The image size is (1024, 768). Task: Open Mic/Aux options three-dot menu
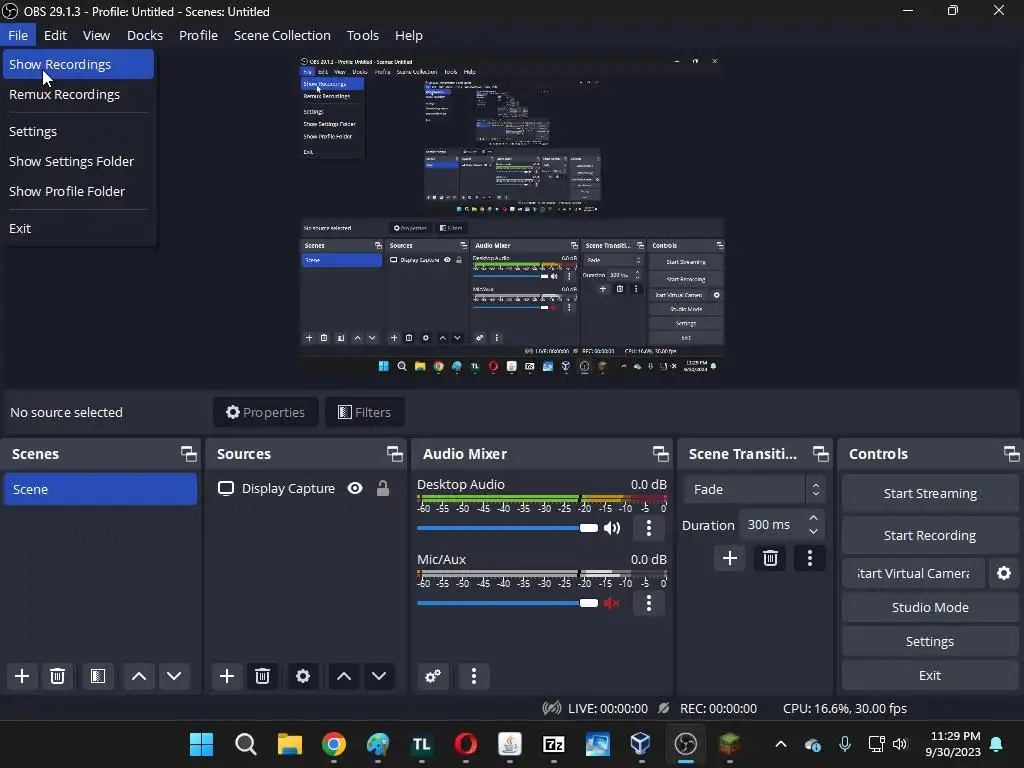tap(648, 603)
